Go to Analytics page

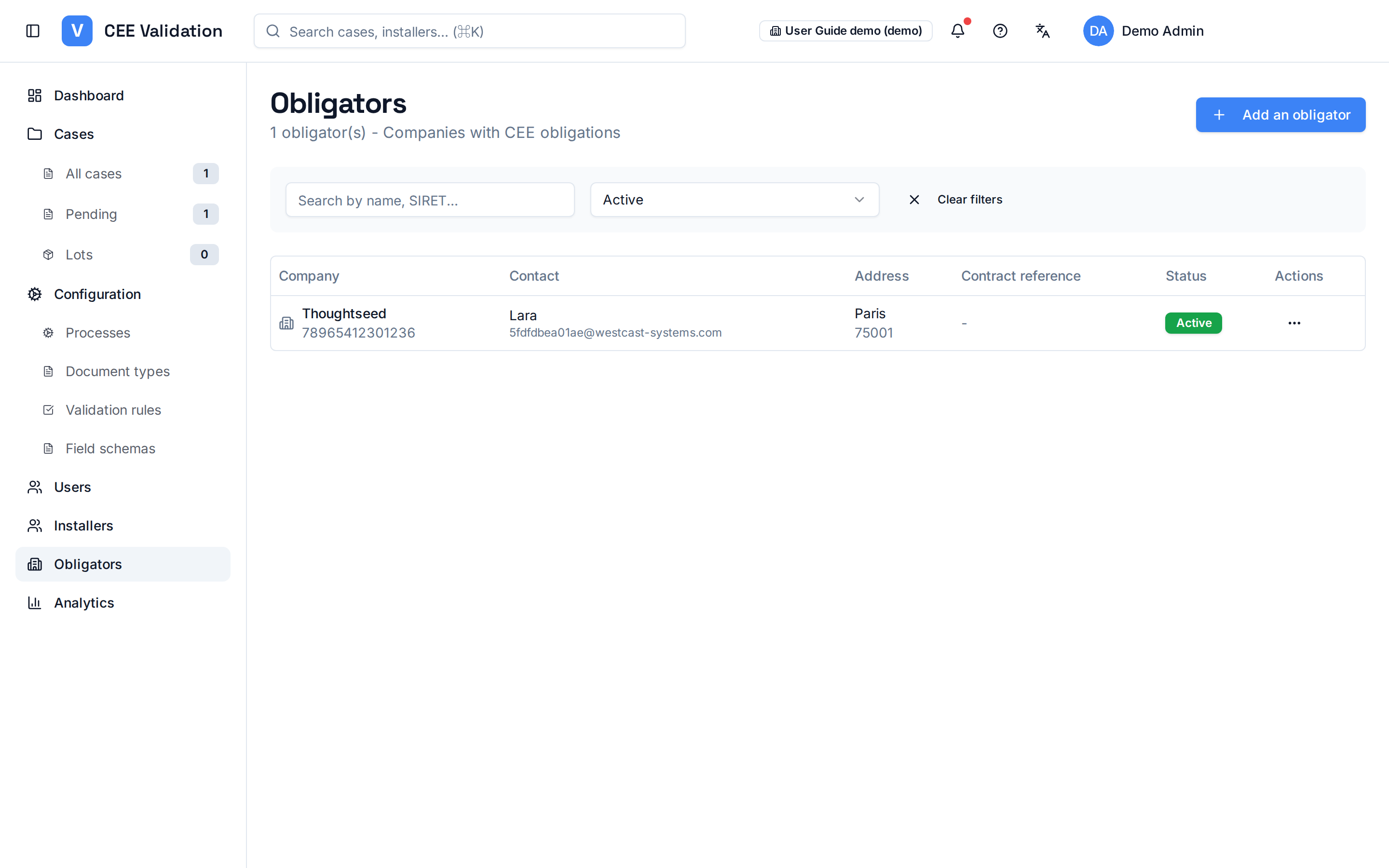[123, 603]
